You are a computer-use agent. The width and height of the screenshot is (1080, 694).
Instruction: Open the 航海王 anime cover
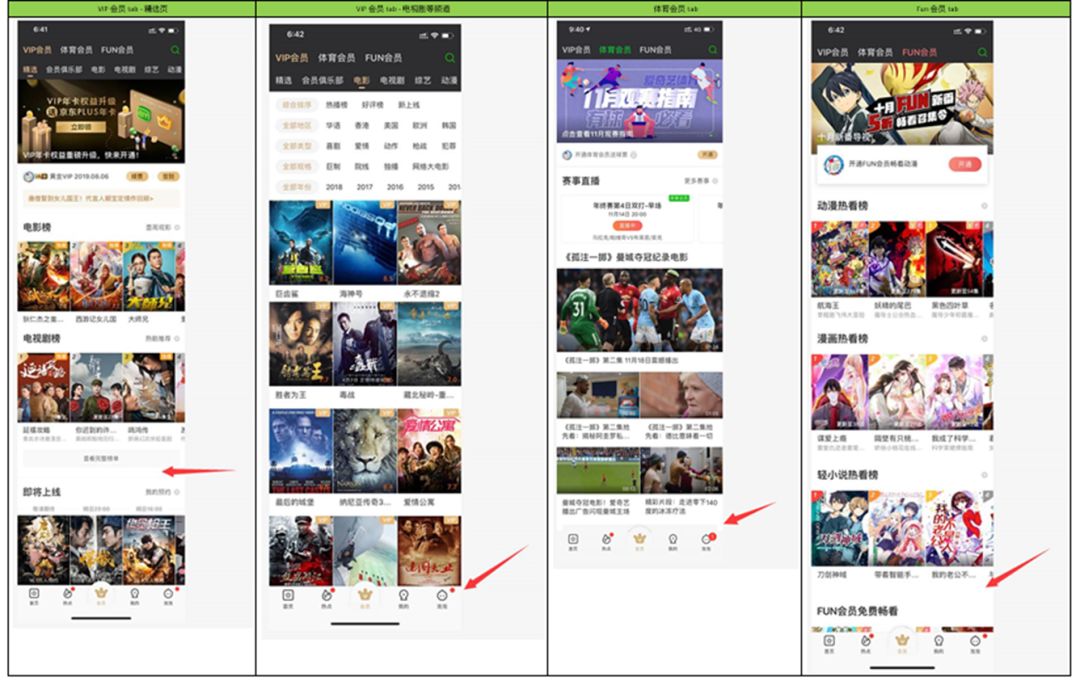(840, 259)
